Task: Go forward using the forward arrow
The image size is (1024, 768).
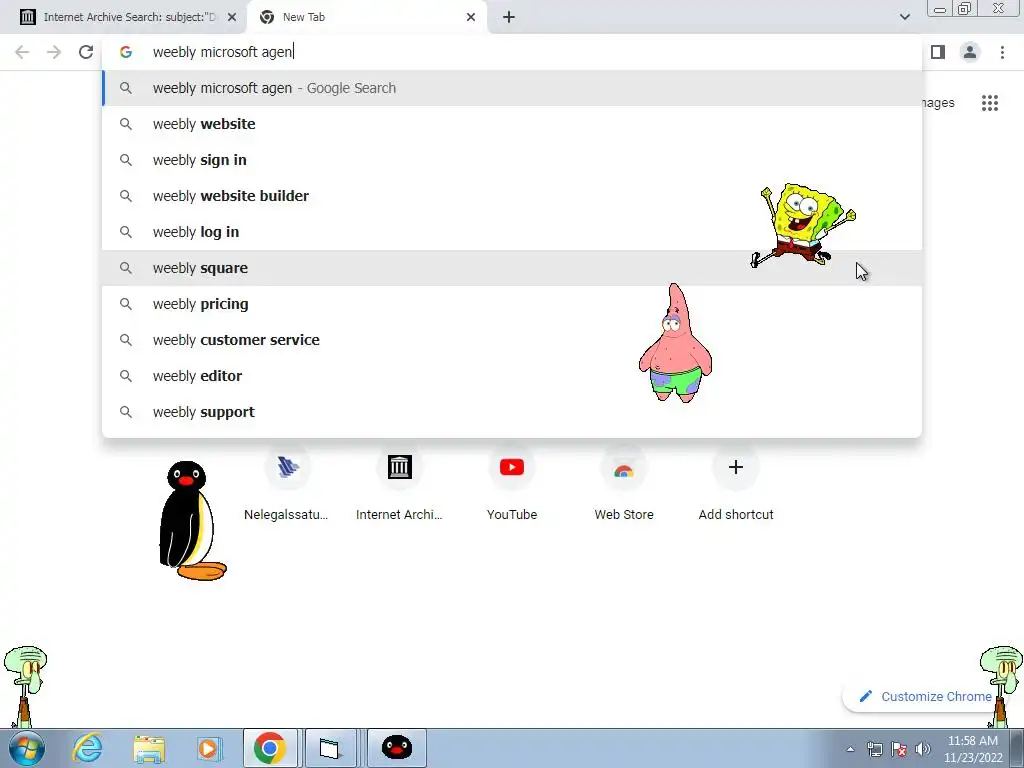Action: coord(54,52)
